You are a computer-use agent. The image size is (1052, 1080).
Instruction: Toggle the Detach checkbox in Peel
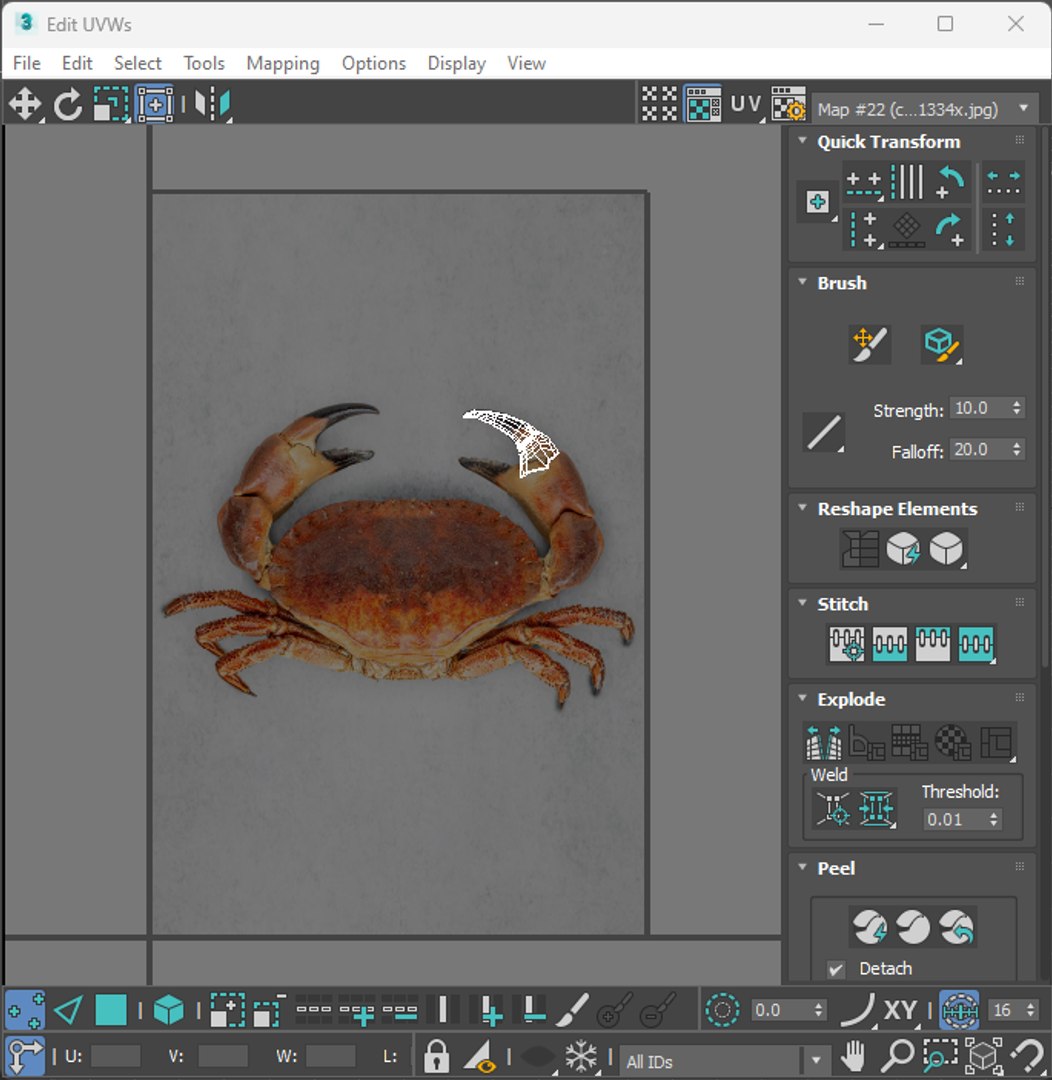[x=836, y=969]
